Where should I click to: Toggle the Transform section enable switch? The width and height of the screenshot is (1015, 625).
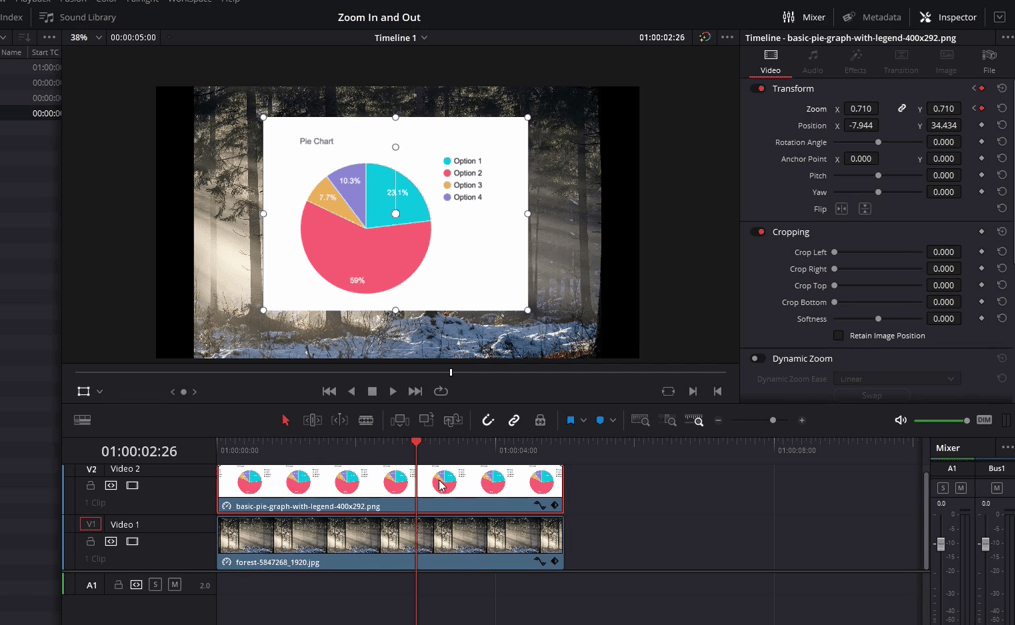click(x=758, y=89)
